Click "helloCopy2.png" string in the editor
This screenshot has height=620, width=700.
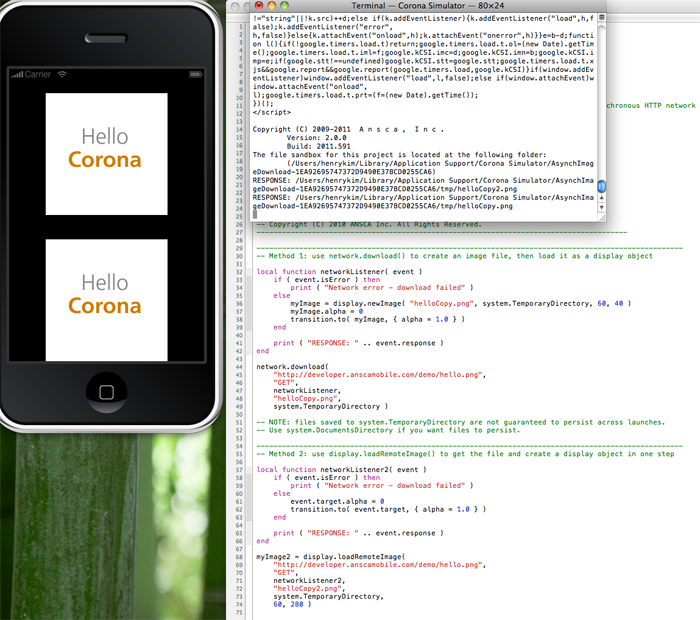pyautogui.click(x=307, y=588)
